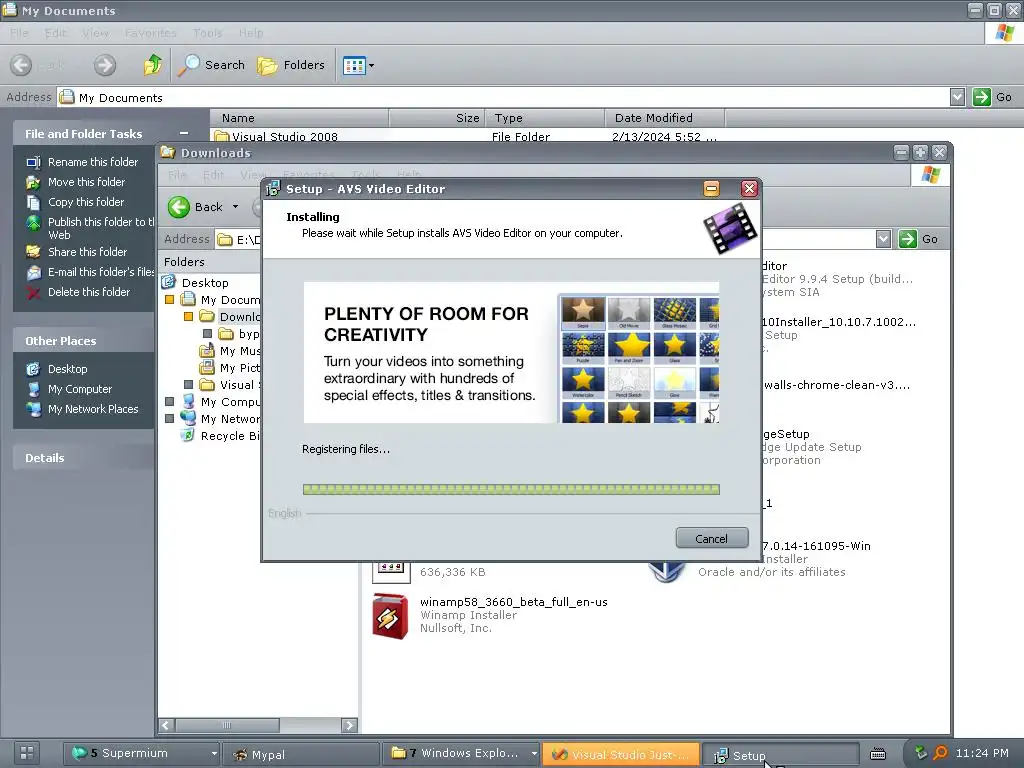
Task: Select My Pictures in Folders tree
Action: tap(239, 368)
